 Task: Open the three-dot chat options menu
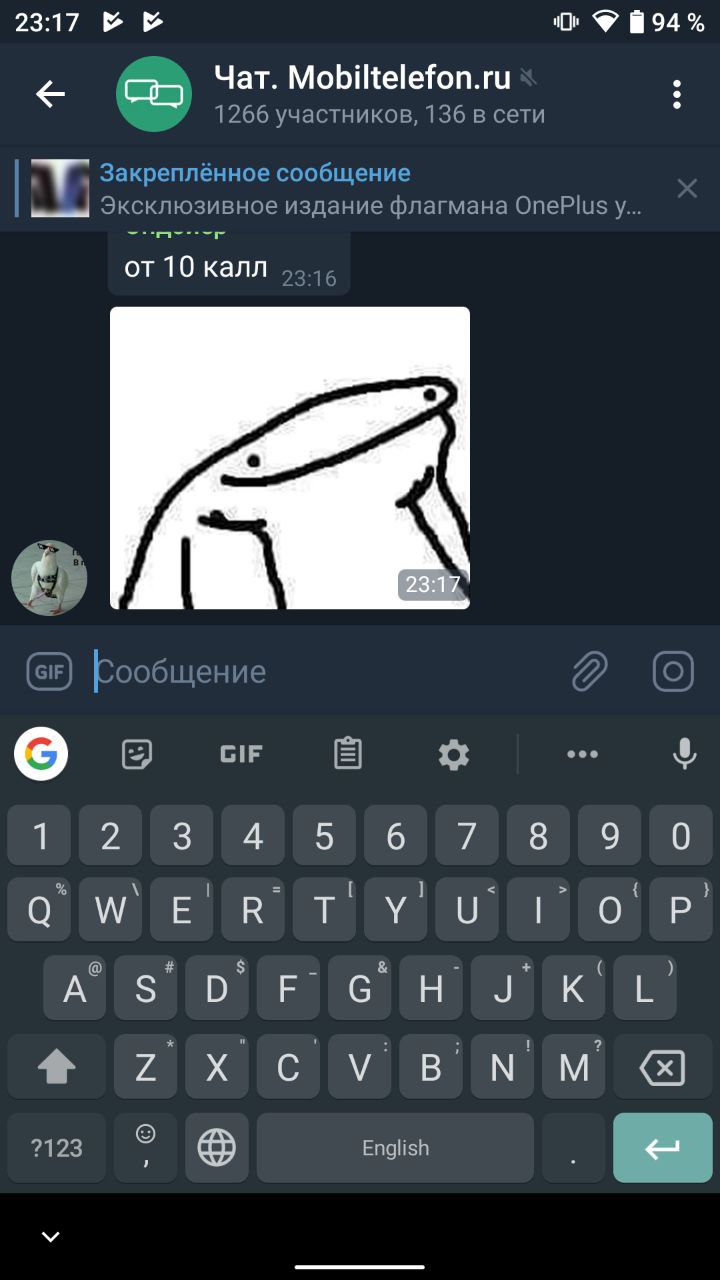point(677,94)
